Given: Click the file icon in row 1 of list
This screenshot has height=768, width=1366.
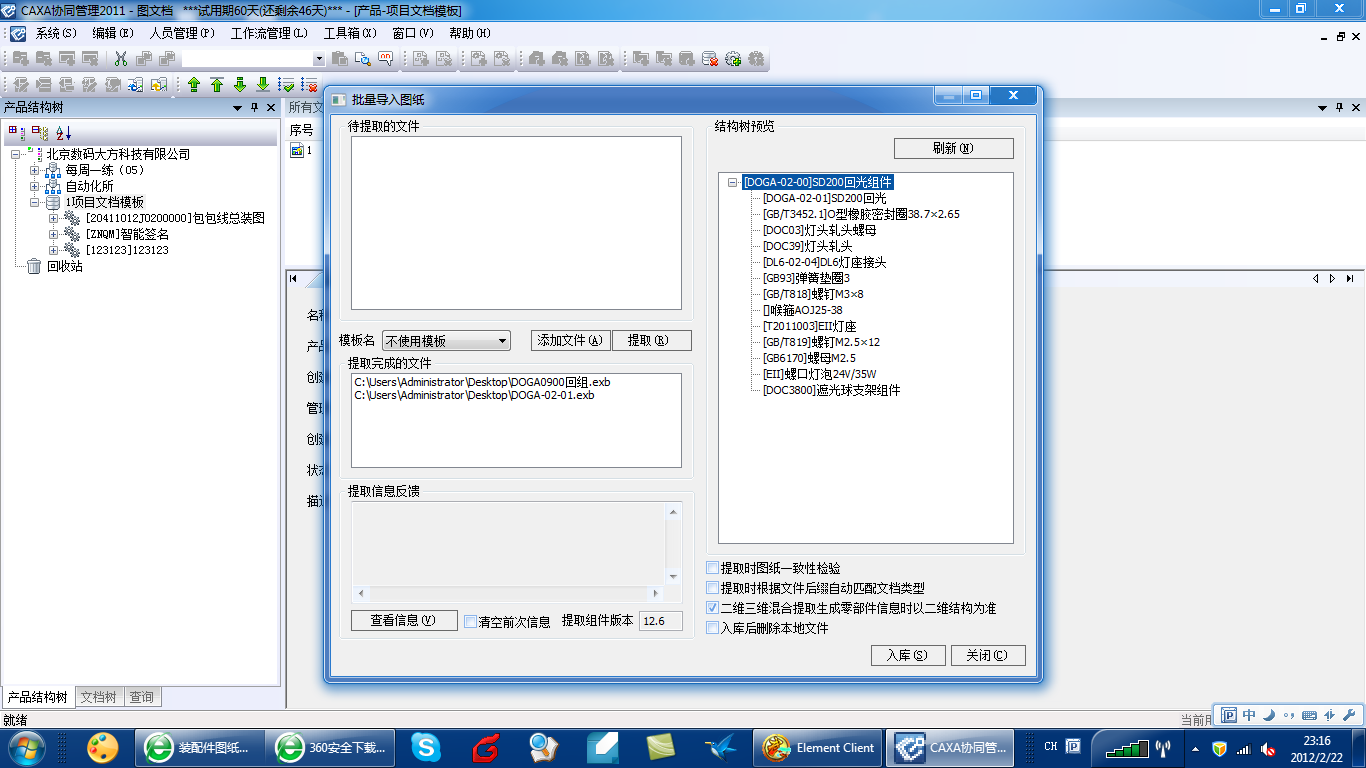Looking at the screenshot, I should pos(297,150).
